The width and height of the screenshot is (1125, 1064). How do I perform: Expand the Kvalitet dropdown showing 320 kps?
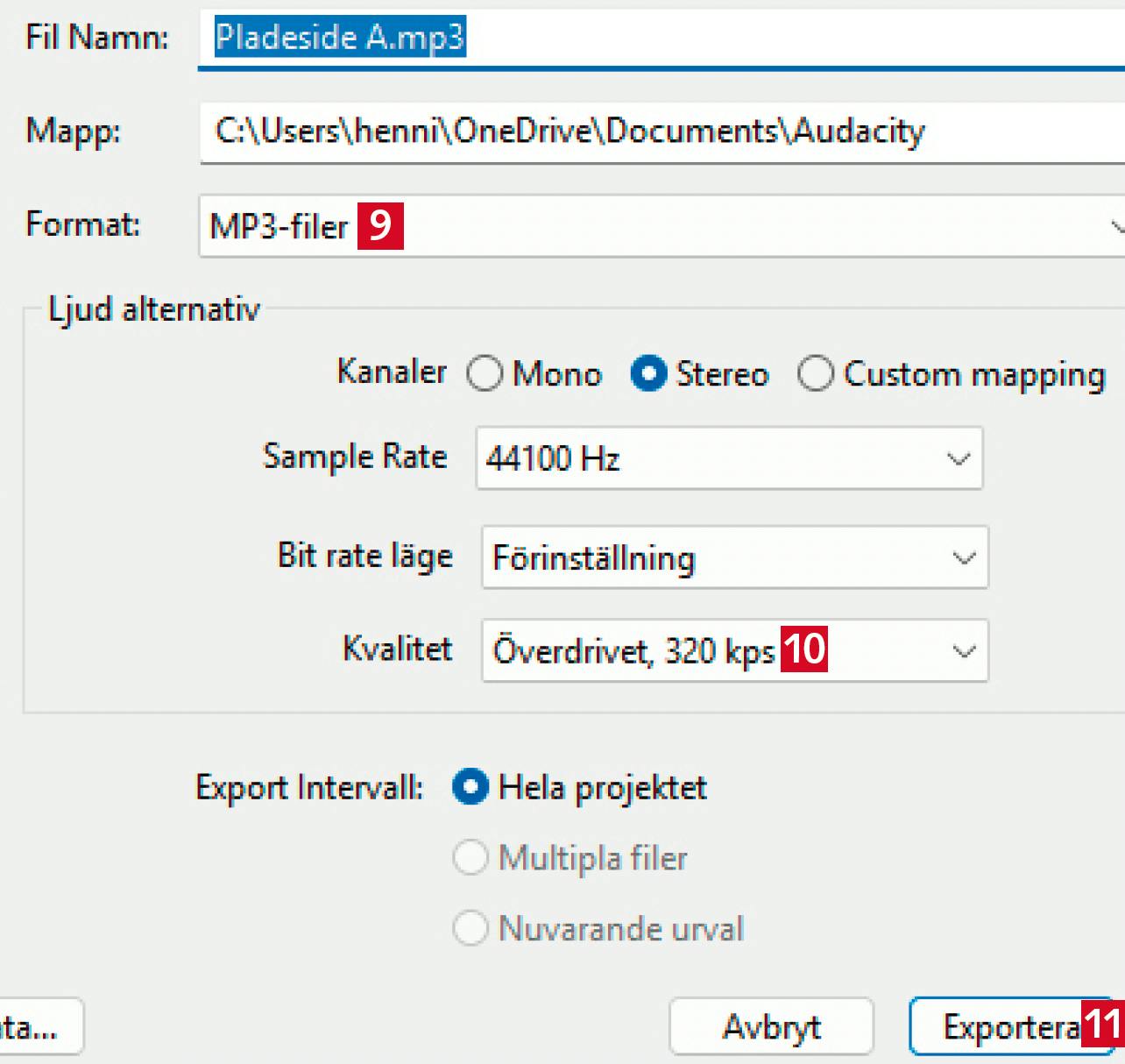click(963, 651)
